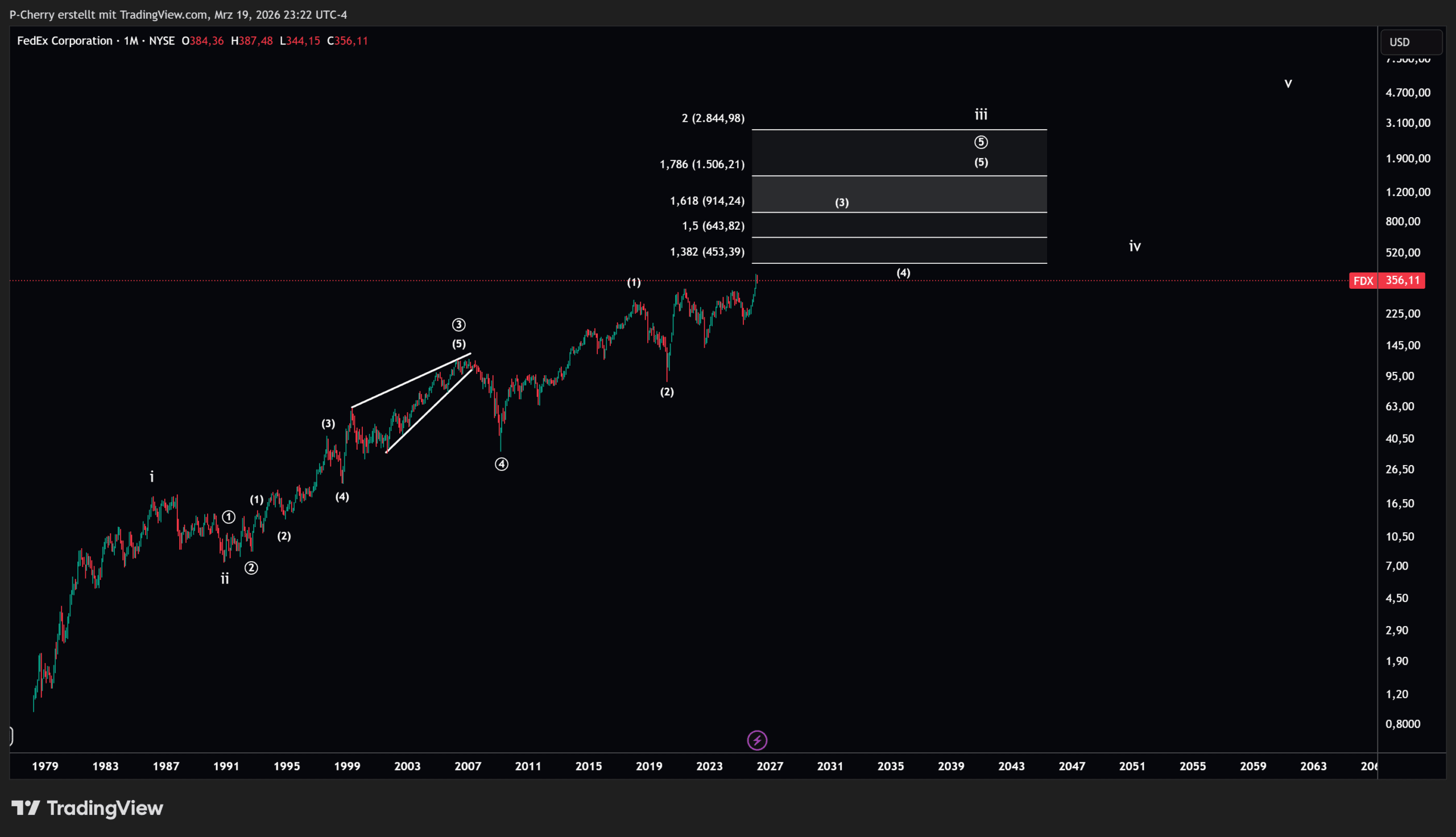Click the FedEx Corporation symbol title
Image resolution: width=1456 pixels, height=837 pixels.
point(64,41)
